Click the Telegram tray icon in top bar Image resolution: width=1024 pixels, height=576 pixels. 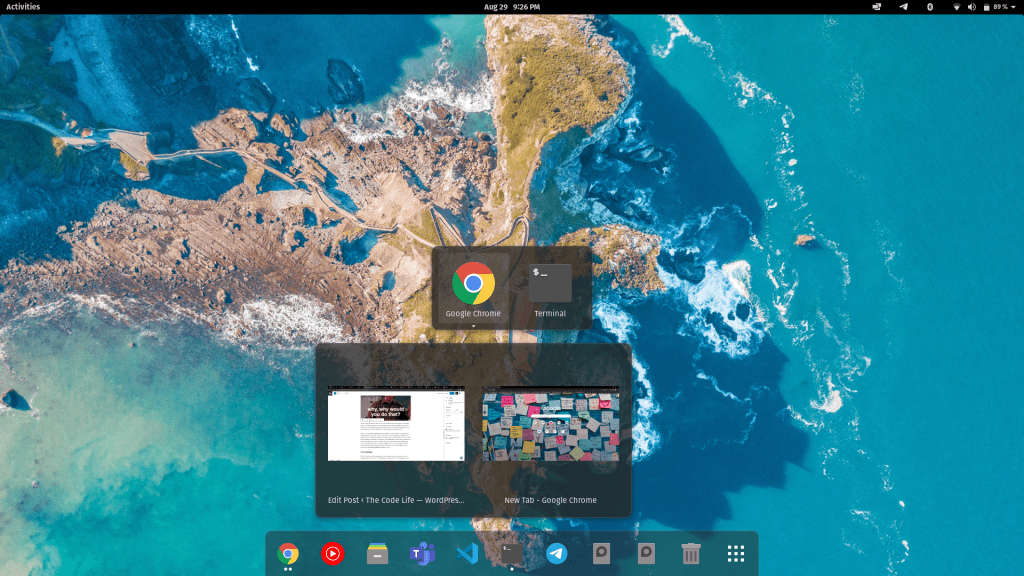904,7
